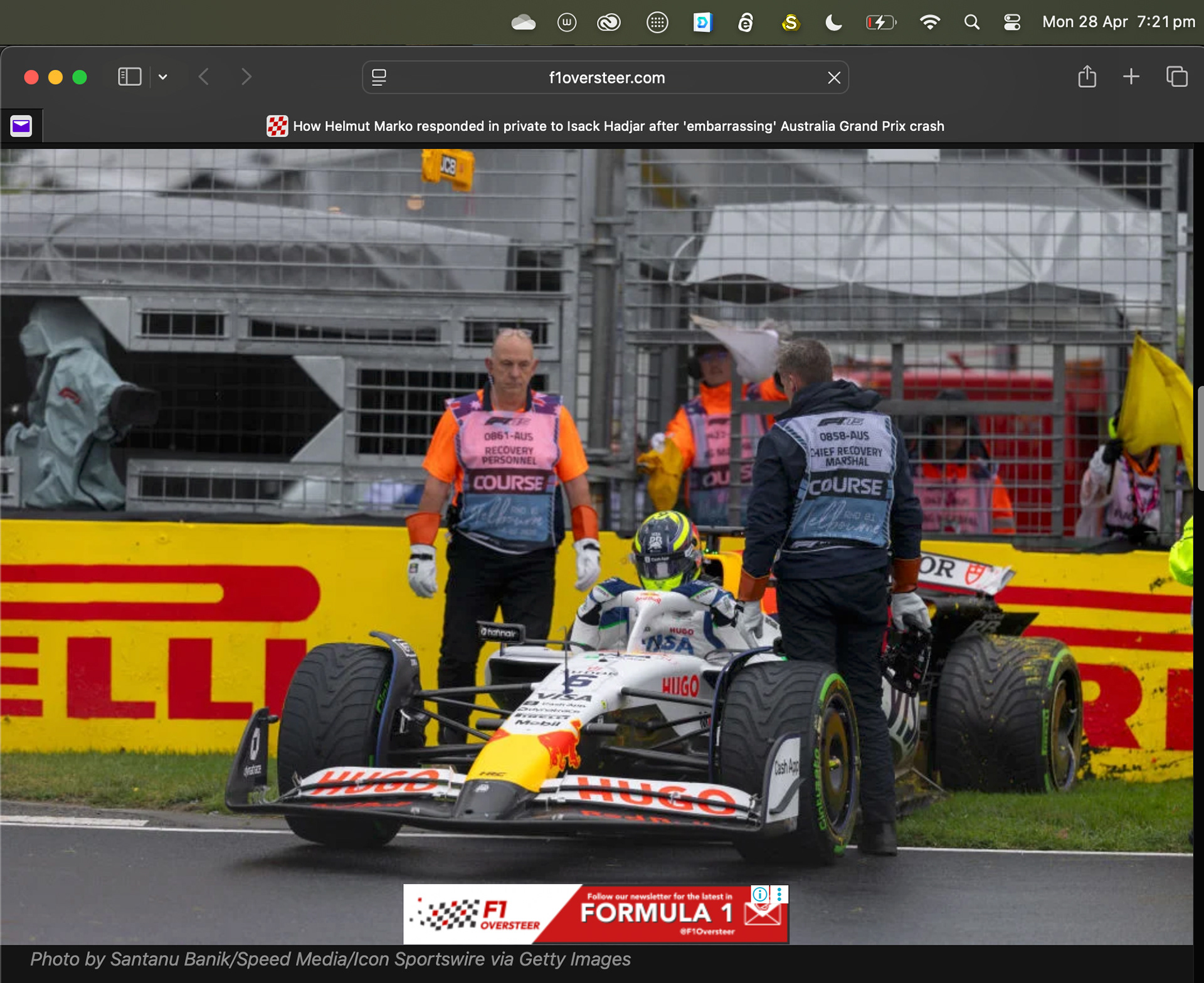Add a new tab with plus icon

[x=1131, y=77]
